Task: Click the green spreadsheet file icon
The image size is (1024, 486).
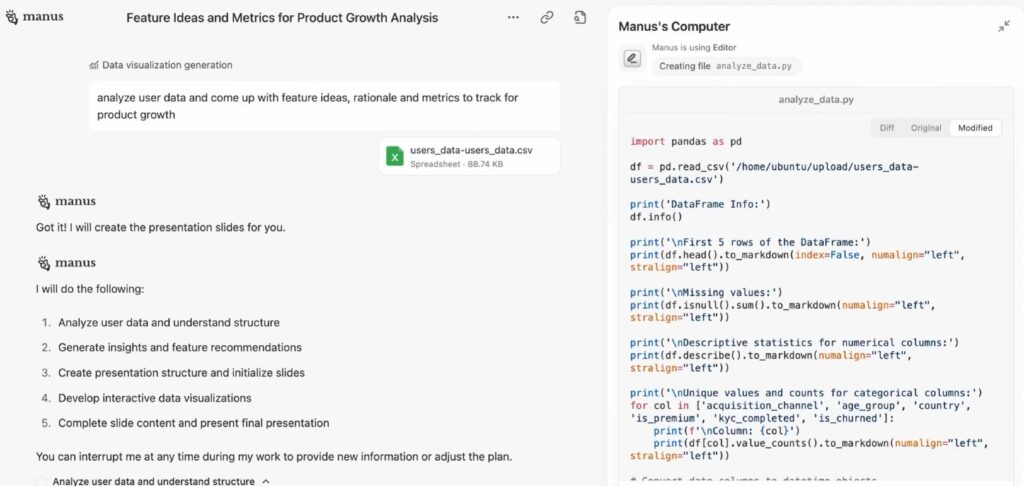Action: [394, 156]
